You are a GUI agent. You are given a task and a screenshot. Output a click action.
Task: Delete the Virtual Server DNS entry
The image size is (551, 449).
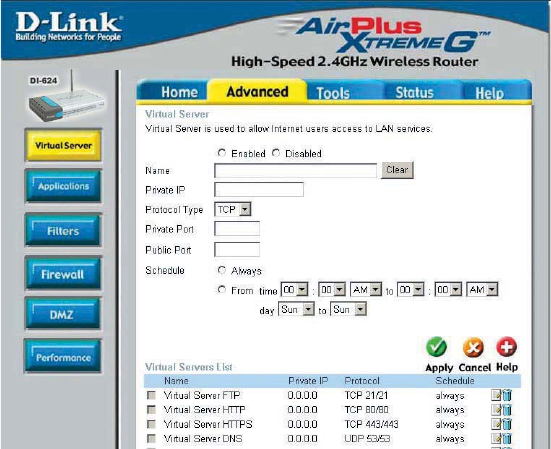point(507,438)
